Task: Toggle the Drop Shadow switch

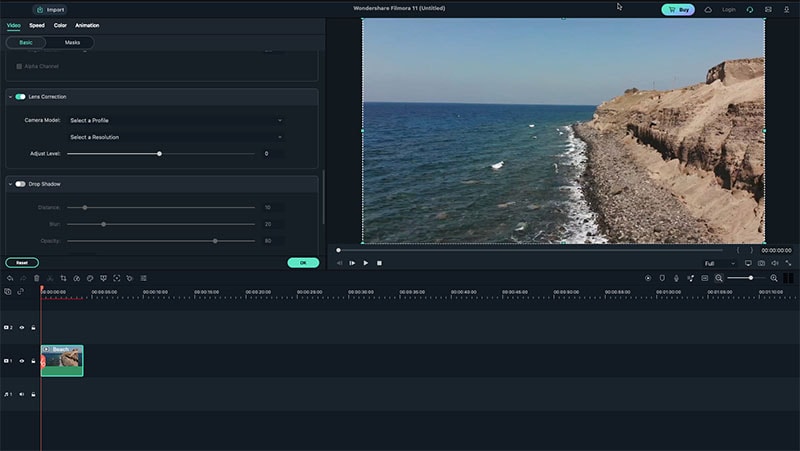Action: pos(20,184)
